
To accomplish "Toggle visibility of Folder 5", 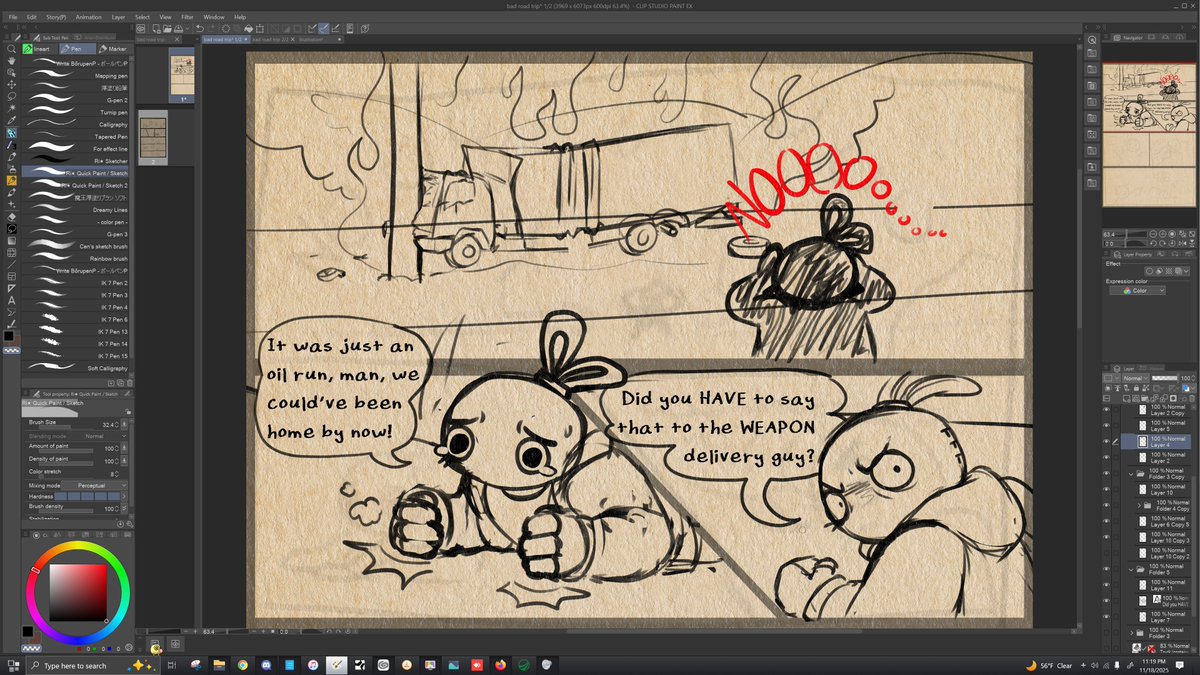I will point(1106,569).
